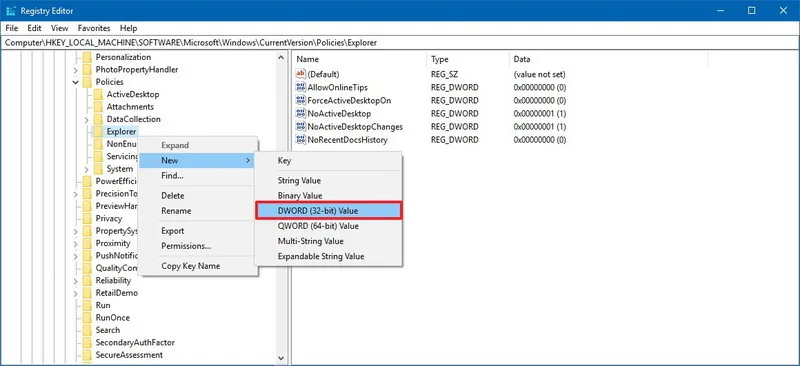Click the Policies folder icon
Screen dimensions: 800x366
87,82
